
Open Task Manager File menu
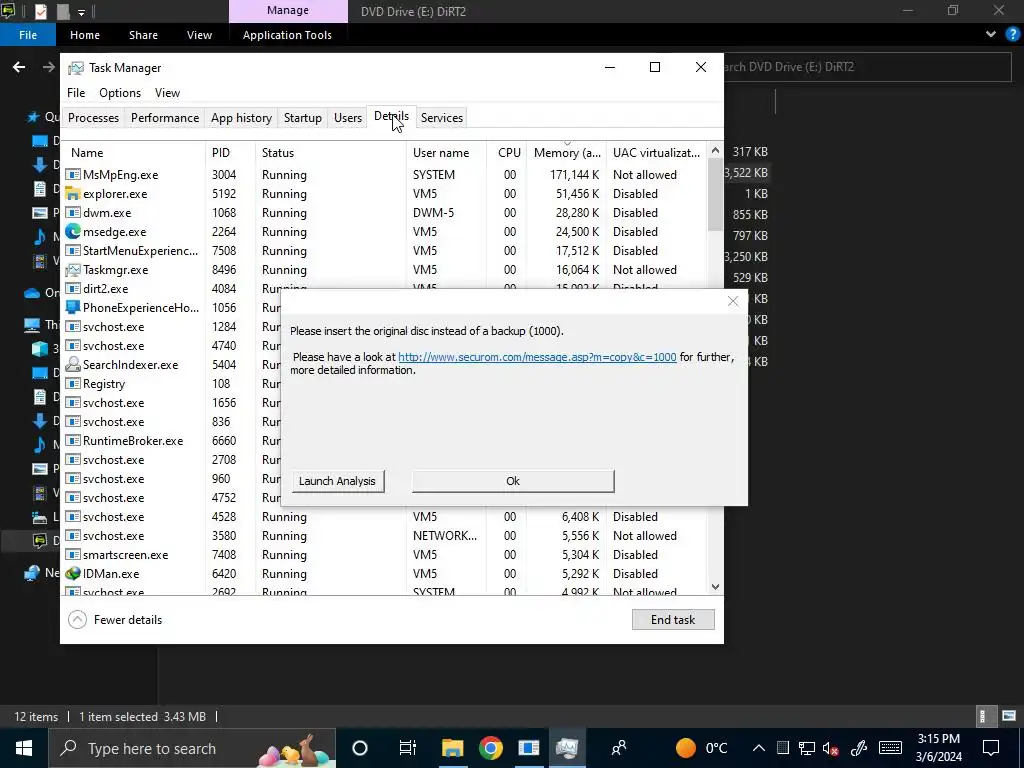point(76,93)
